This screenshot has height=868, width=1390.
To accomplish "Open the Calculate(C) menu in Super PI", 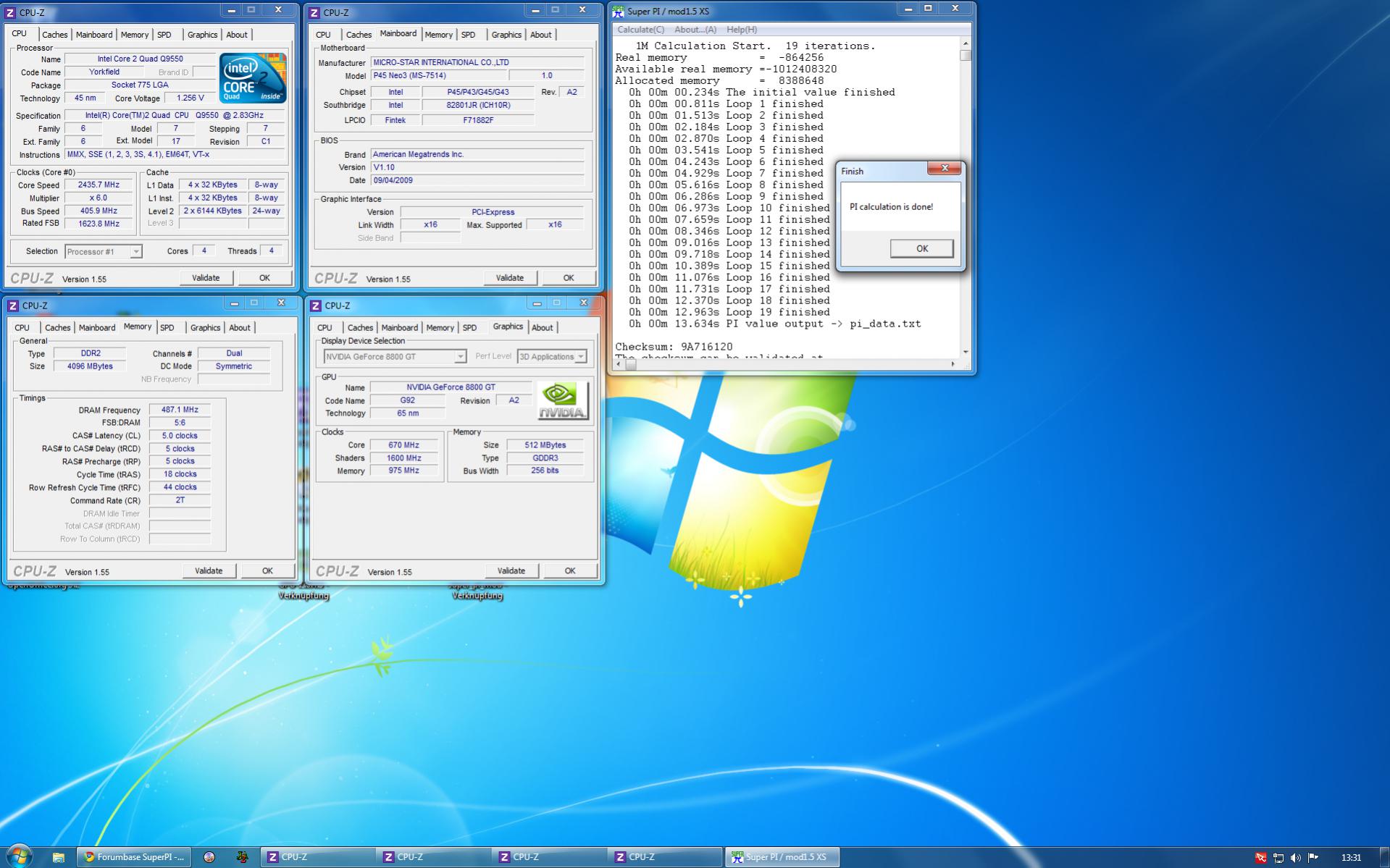I will [x=640, y=30].
